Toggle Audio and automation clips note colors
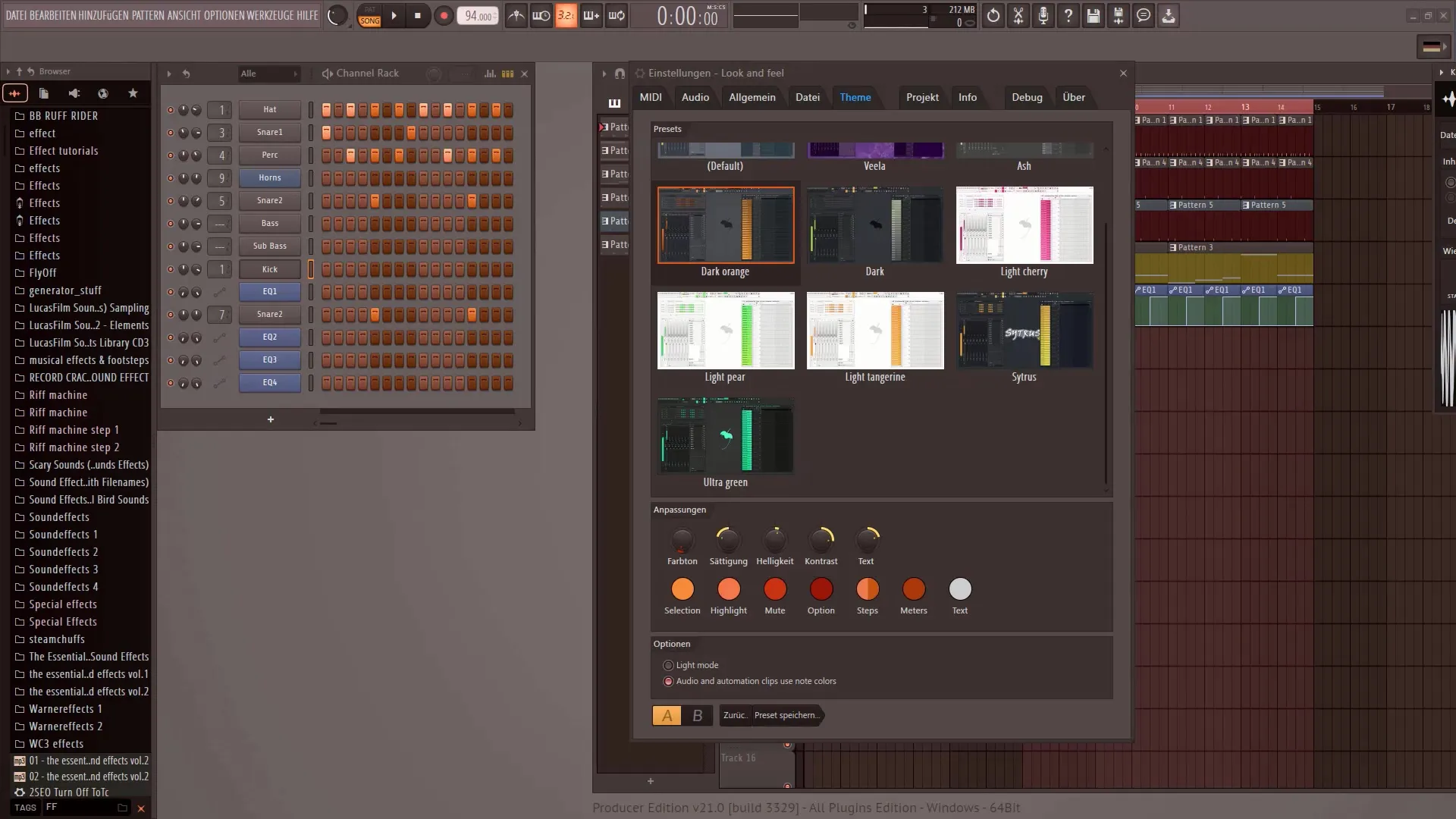 (x=668, y=681)
